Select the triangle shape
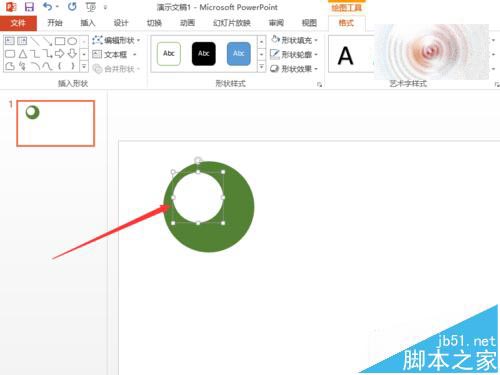500x375 pixels. [x=22, y=54]
